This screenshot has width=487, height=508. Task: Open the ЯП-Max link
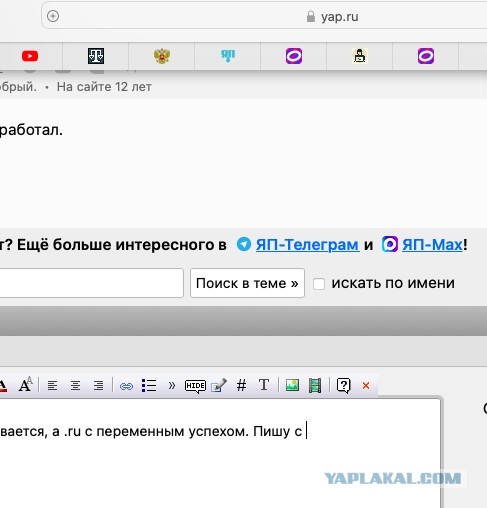pos(432,245)
